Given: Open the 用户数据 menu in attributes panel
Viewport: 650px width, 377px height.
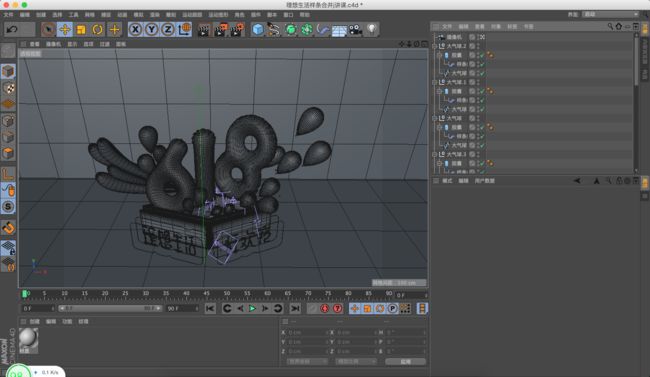Looking at the screenshot, I should point(484,181).
